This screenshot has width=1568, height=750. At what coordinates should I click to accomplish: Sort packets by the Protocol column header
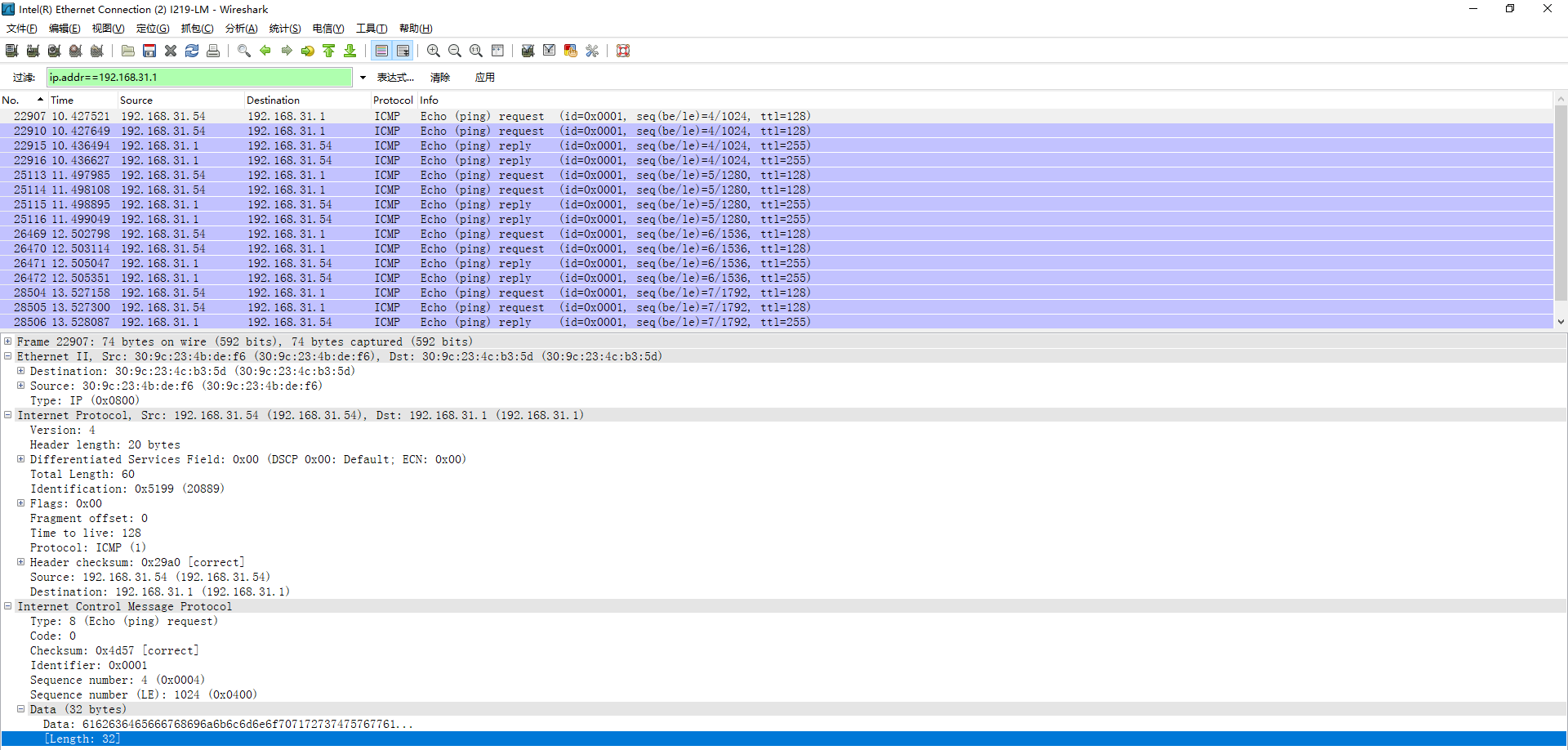(x=394, y=100)
